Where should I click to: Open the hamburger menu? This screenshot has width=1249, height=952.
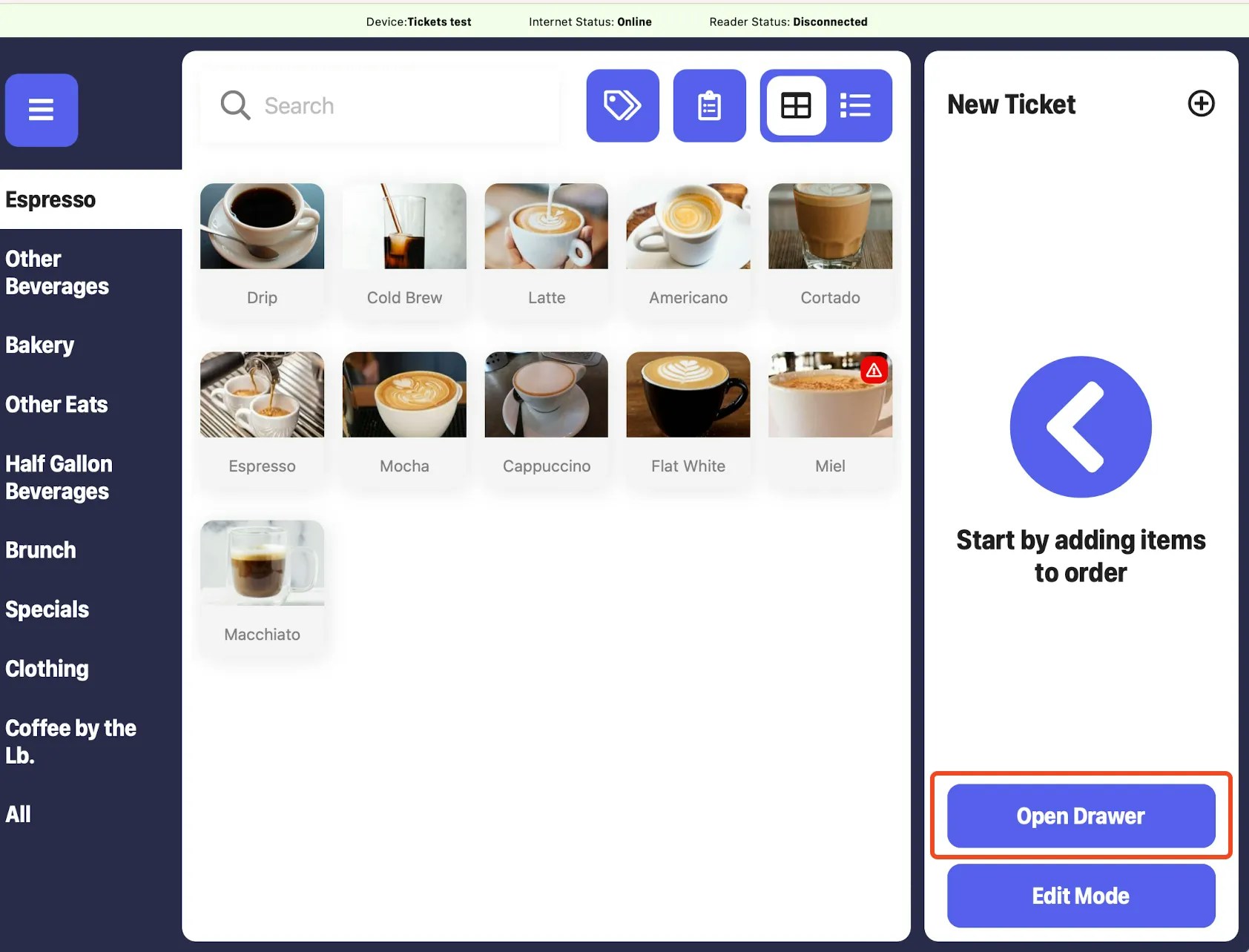42,110
